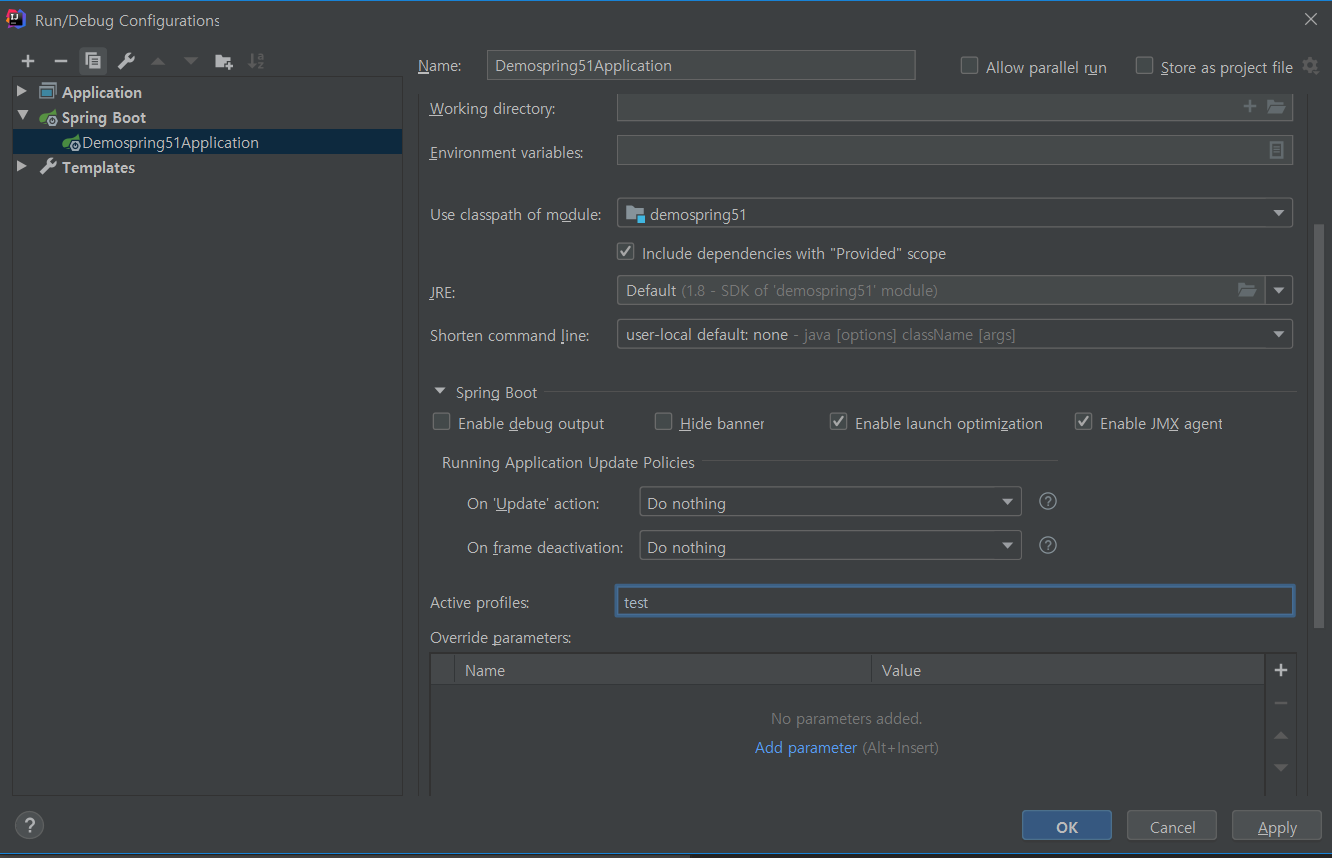The image size is (1332, 858).
Task: Browse for JRE folder icon
Action: tap(1246, 290)
